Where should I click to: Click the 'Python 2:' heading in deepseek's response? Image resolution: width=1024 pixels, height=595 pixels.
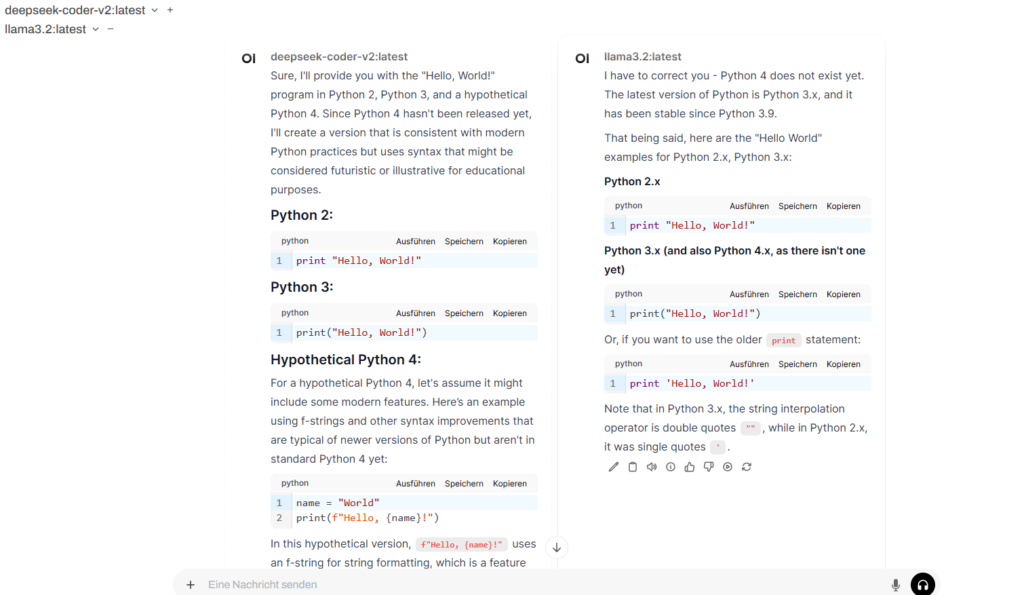click(302, 216)
